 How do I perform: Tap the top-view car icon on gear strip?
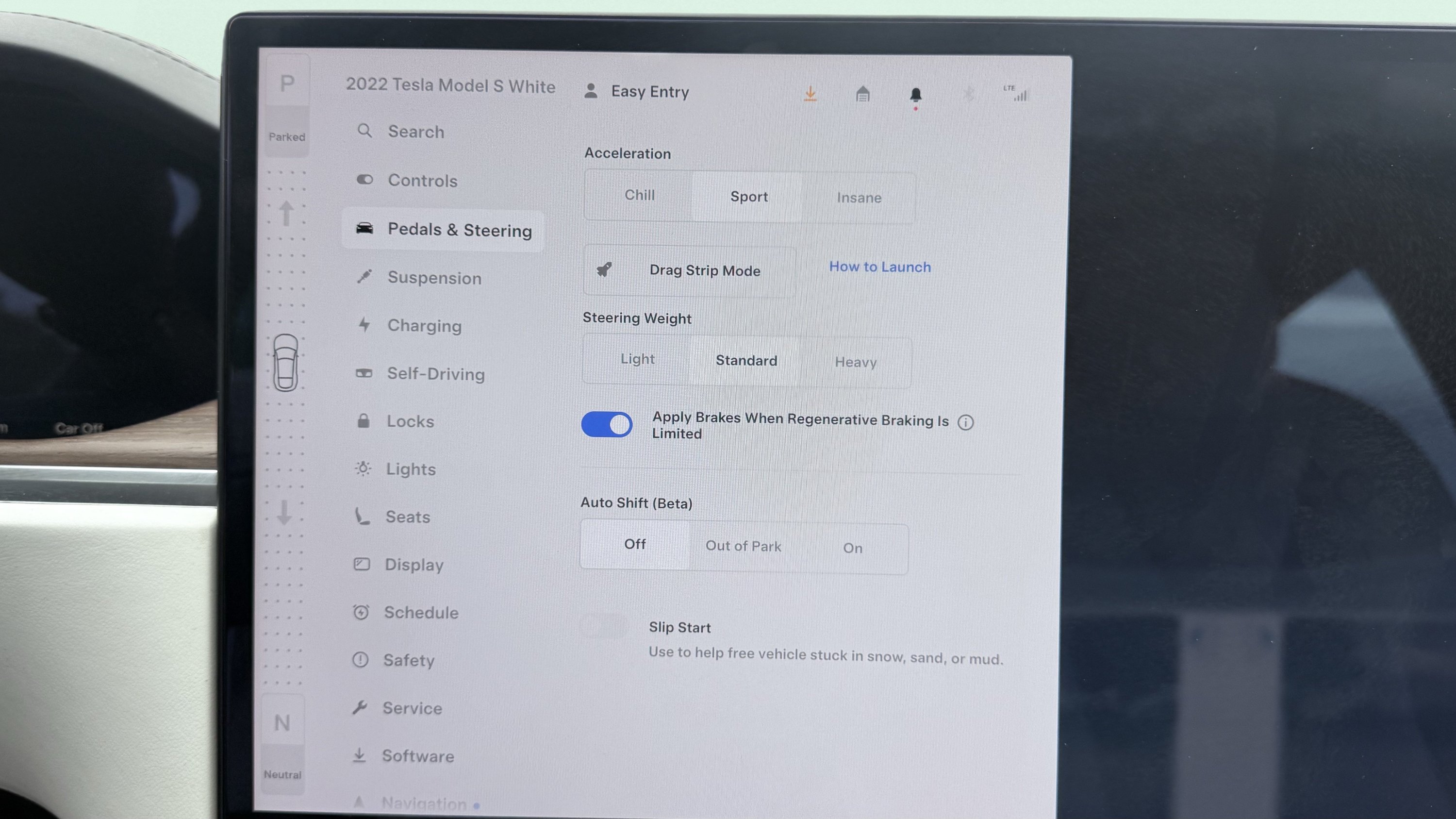[x=285, y=362]
